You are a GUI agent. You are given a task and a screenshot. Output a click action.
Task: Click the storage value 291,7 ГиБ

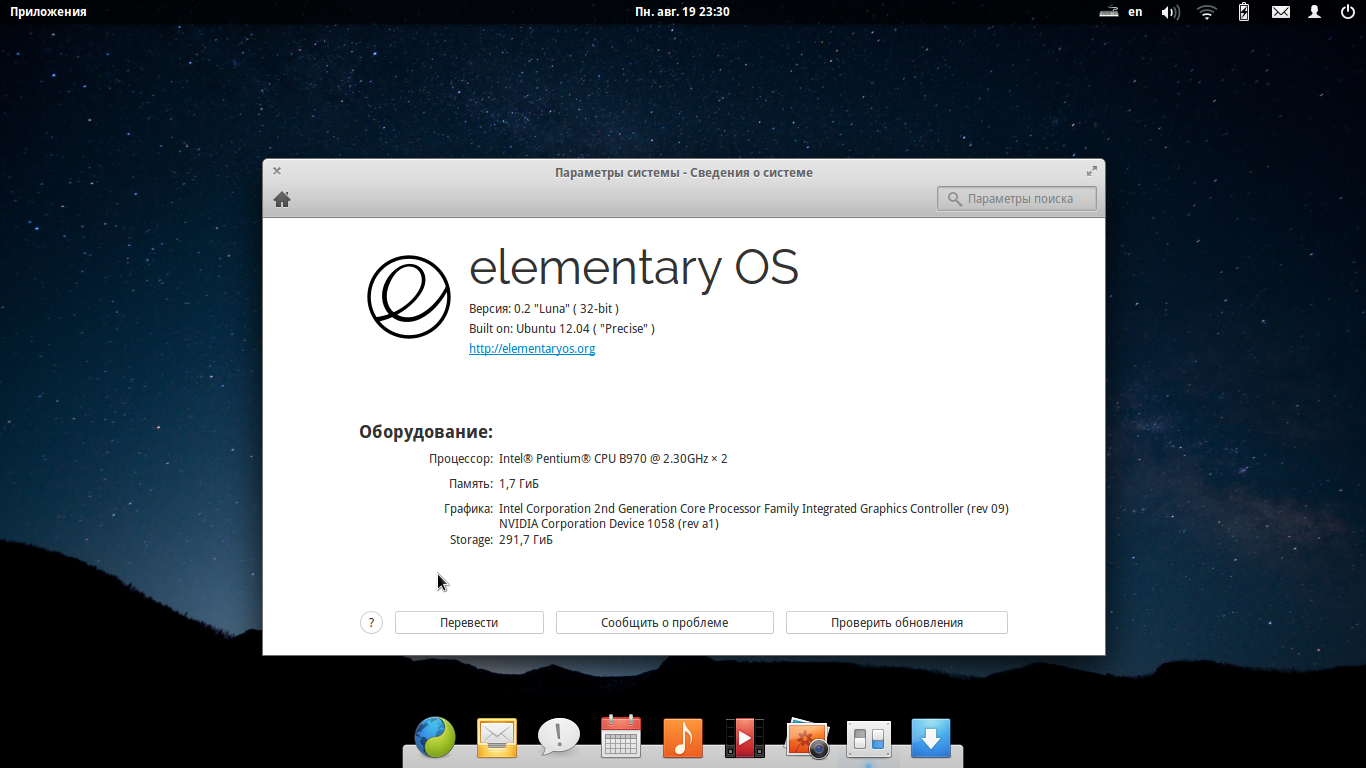tap(526, 540)
